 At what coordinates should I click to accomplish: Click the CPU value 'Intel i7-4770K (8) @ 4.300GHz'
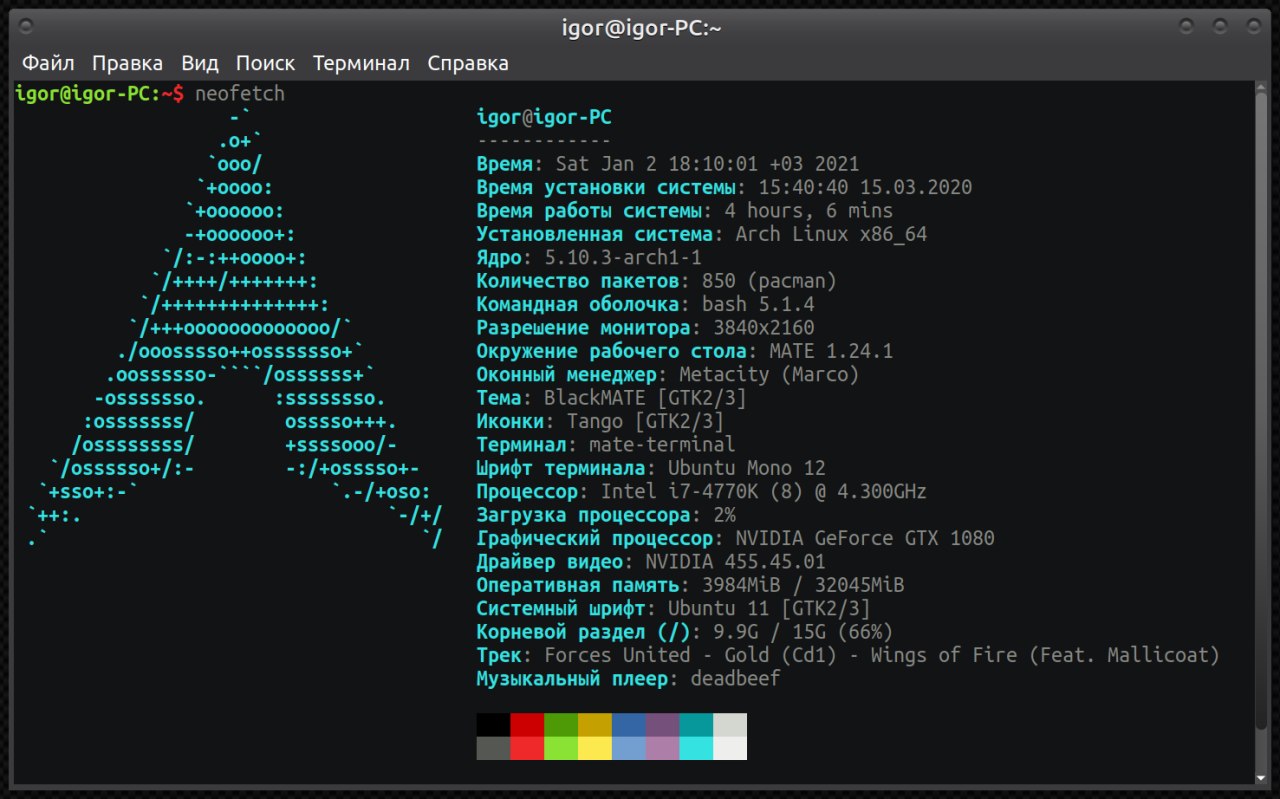coord(764,492)
